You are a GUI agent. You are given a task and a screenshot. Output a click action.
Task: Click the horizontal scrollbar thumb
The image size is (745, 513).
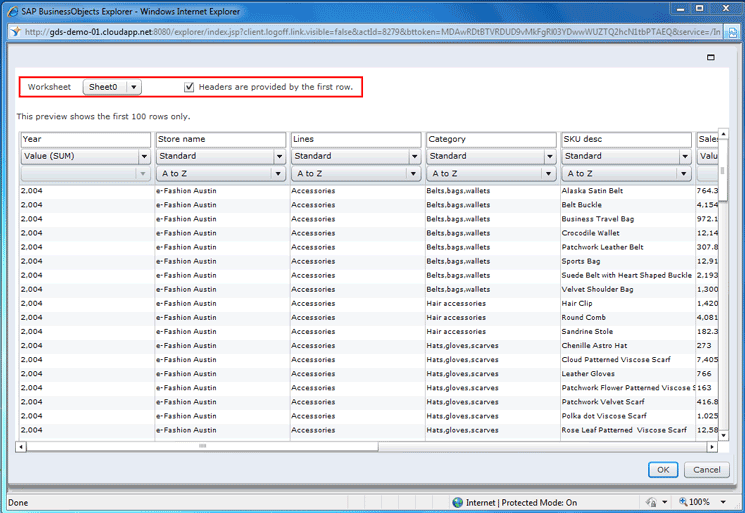202,446
